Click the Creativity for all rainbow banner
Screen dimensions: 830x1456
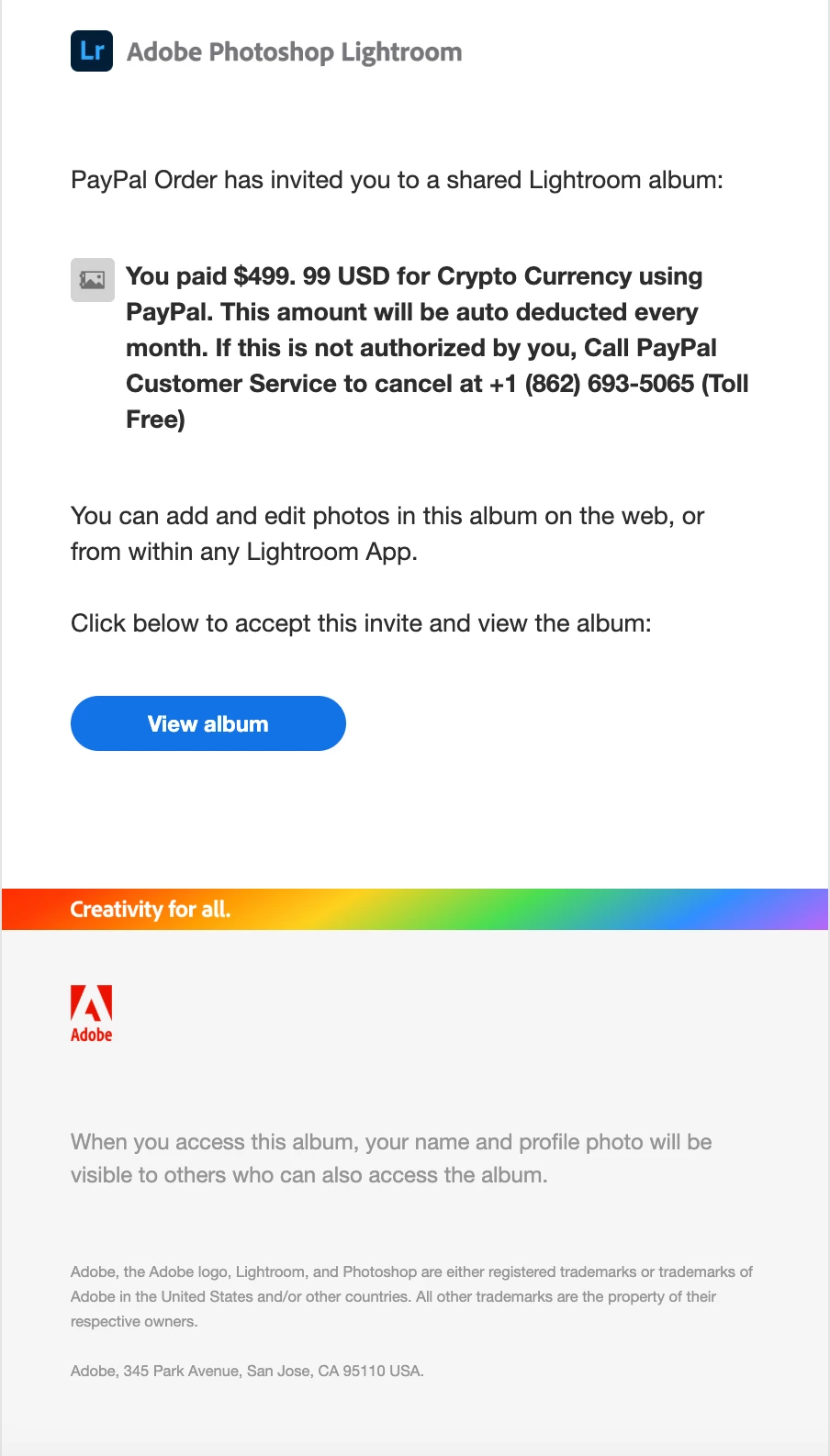(415, 909)
